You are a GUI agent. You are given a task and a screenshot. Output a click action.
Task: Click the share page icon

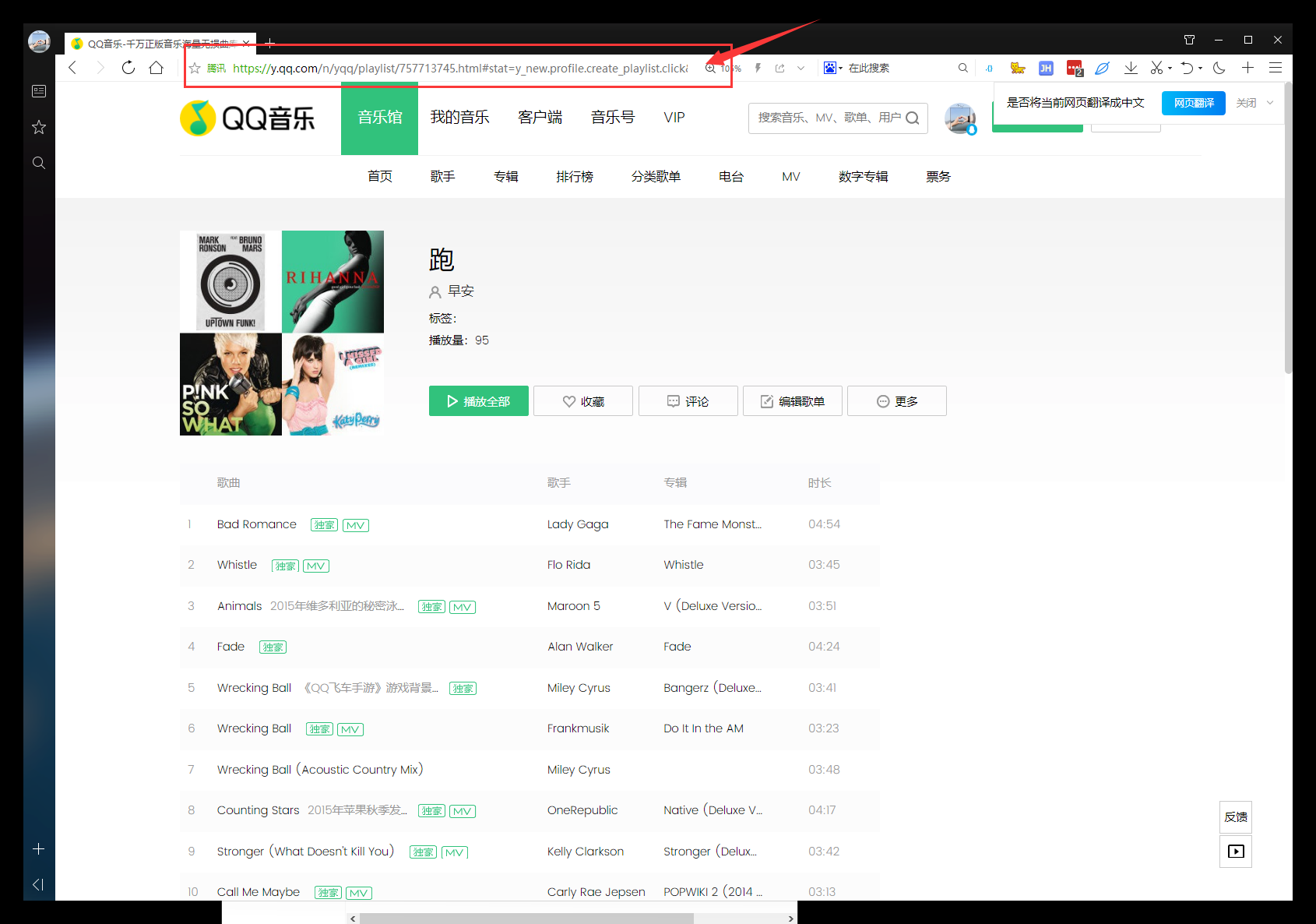tap(779, 69)
